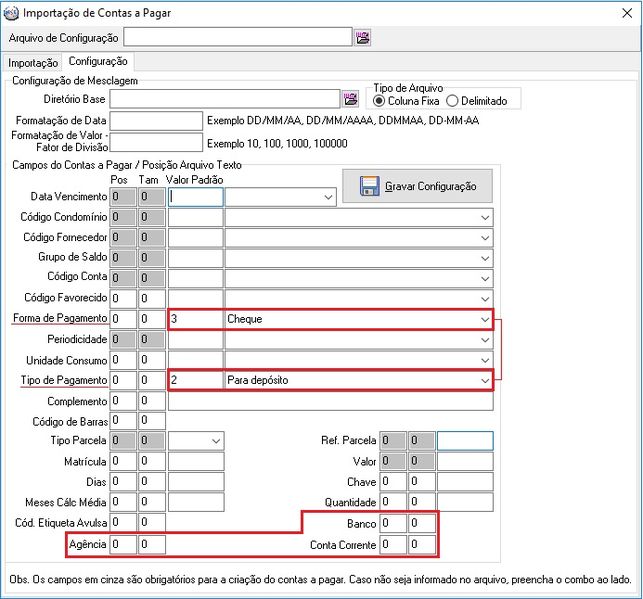The image size is (643, 599).
Task: Click browse icon next to Diretório Base
Action: click(x=351, y=99)
